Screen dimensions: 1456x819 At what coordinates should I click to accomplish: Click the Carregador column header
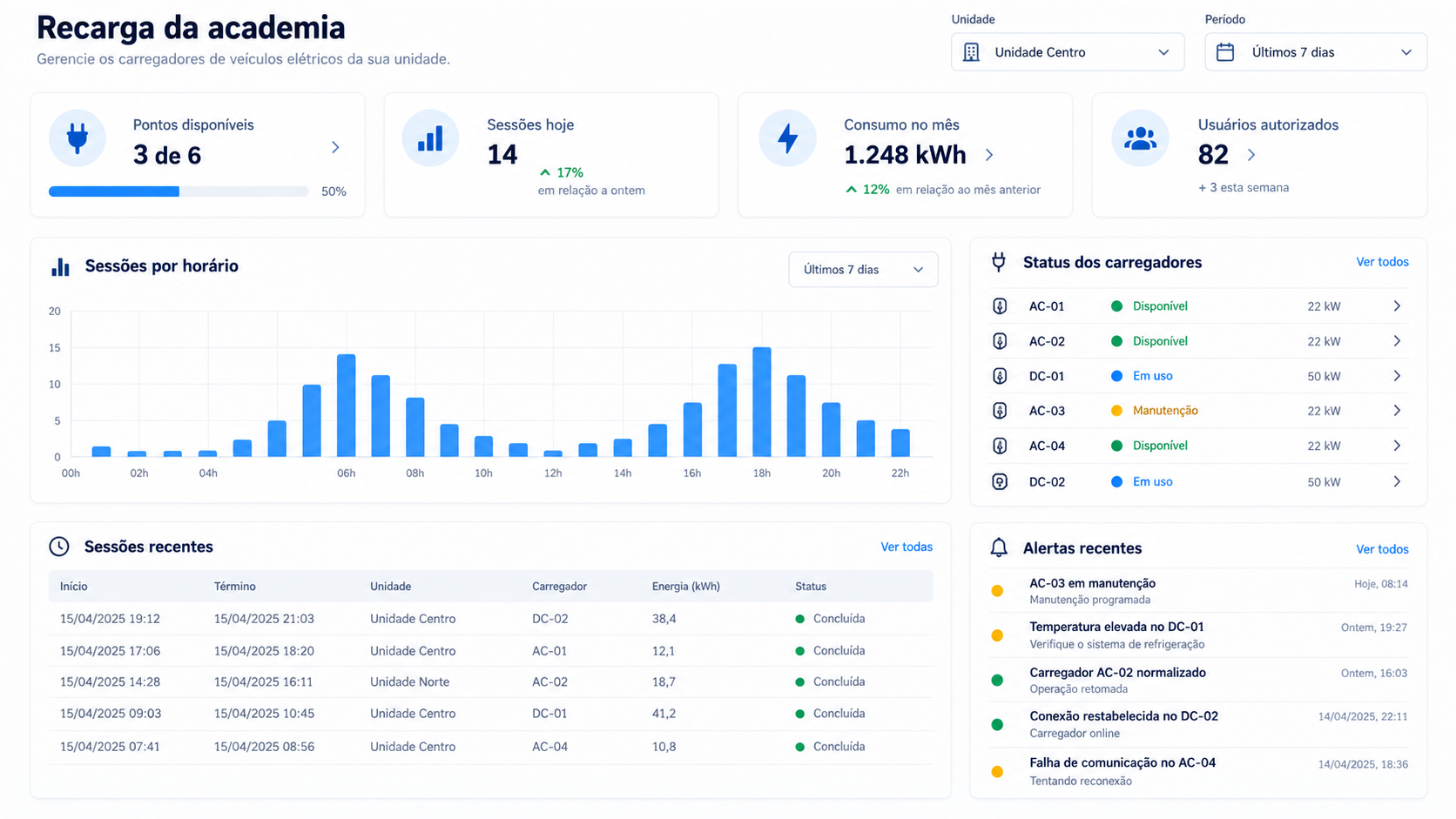click(x=560, y=587)
